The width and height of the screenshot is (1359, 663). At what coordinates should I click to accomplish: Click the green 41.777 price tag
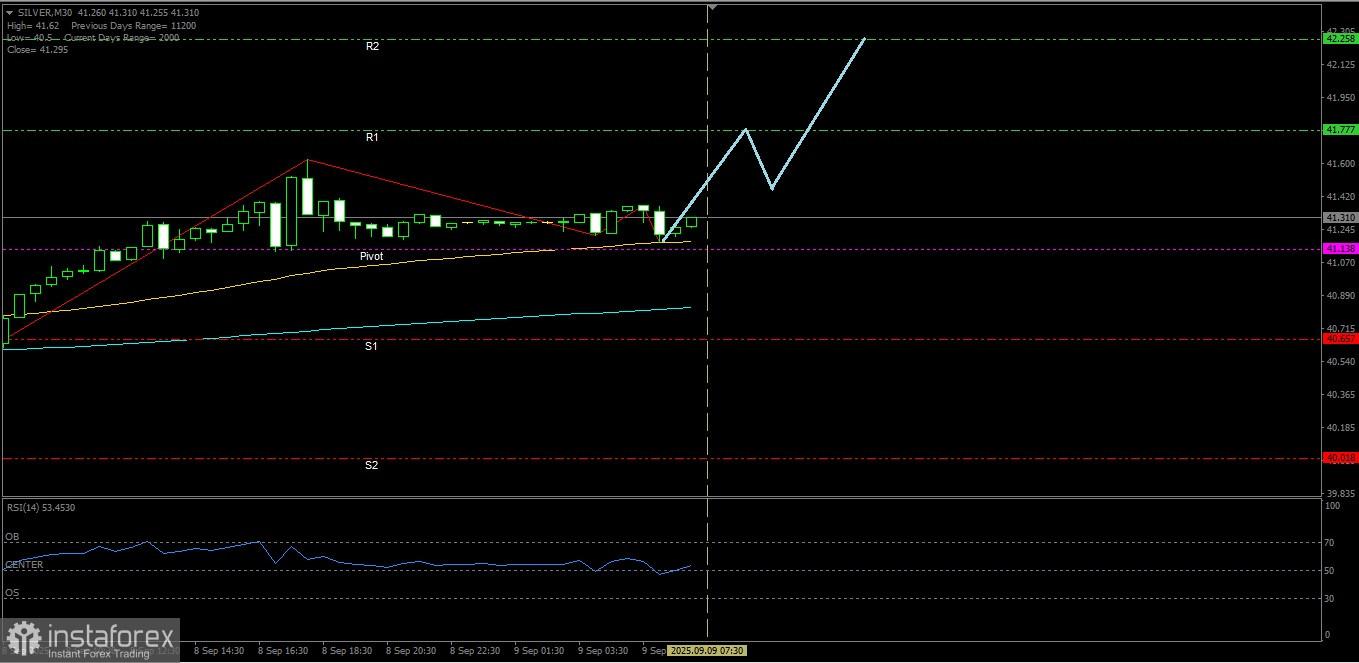(x=1340, y=129)
